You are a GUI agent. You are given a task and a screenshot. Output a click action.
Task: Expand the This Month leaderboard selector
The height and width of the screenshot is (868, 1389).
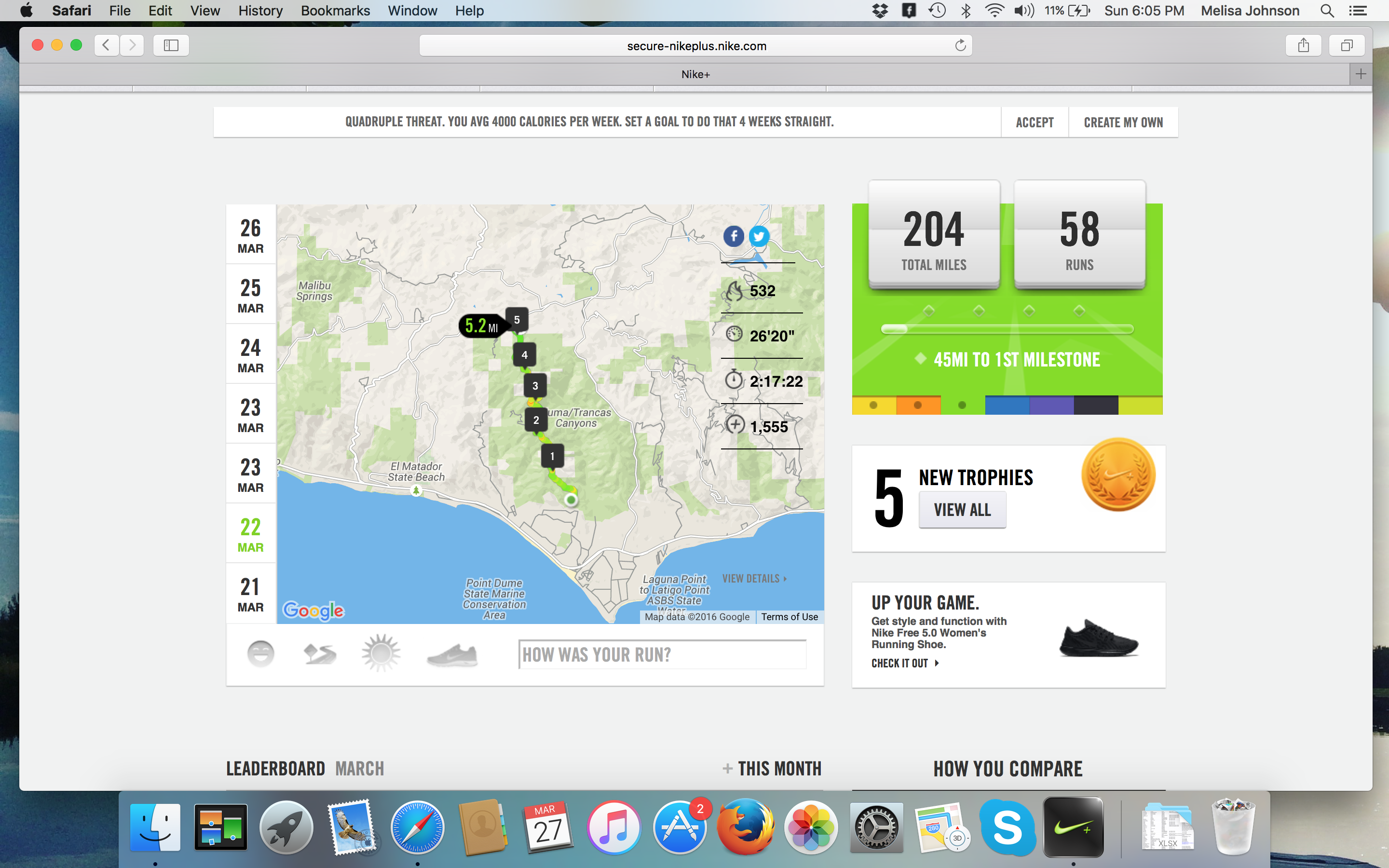pos(772,768)
